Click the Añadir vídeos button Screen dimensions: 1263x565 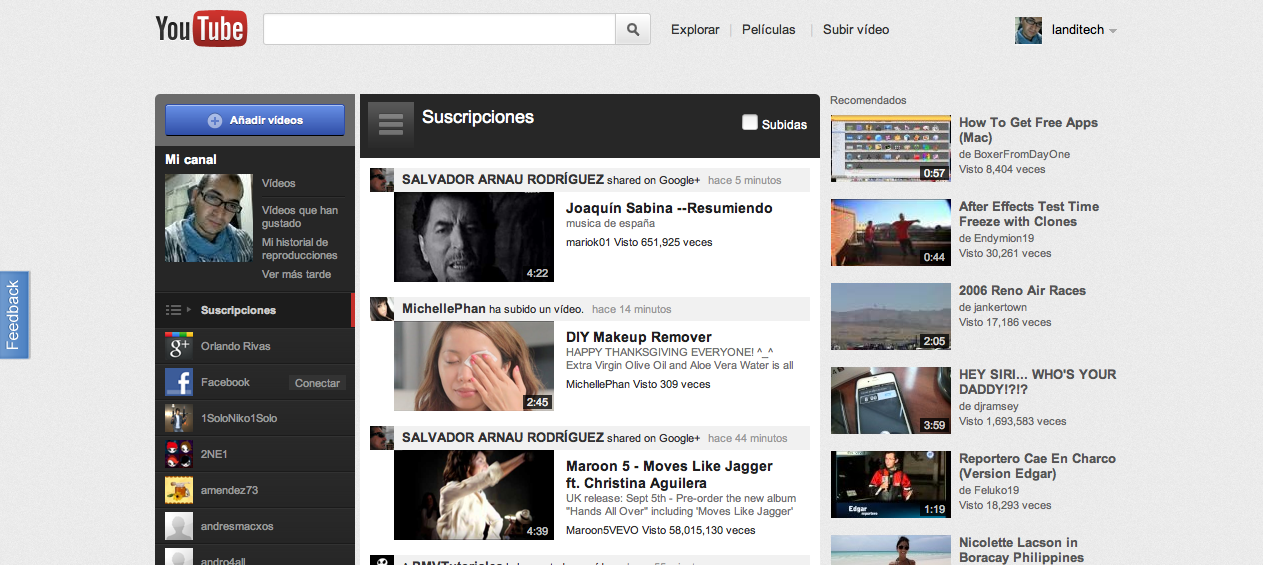tap(255, 120)
